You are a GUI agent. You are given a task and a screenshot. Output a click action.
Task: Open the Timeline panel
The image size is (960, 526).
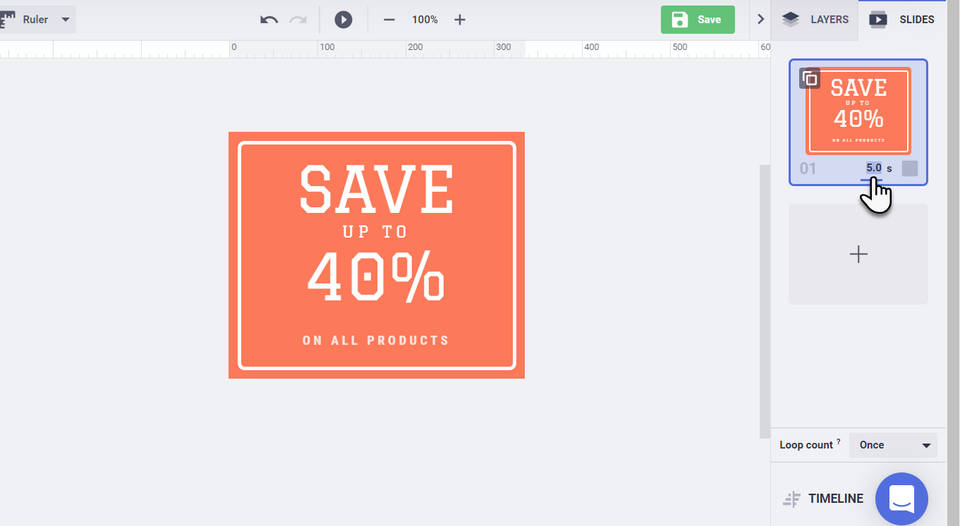pyautogui.click(x=824, y=498)
